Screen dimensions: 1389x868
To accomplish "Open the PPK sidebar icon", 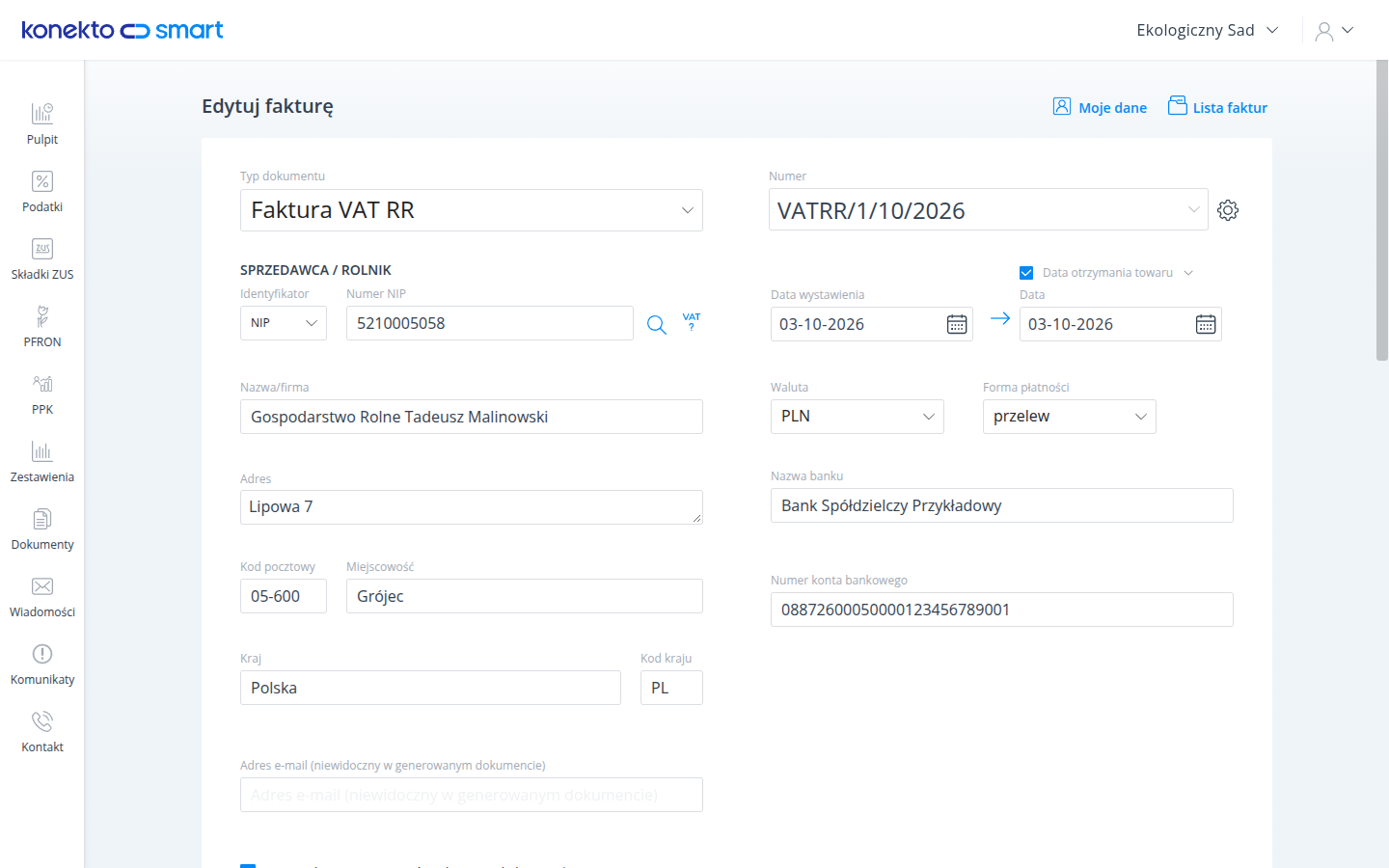I will [42, 384].
